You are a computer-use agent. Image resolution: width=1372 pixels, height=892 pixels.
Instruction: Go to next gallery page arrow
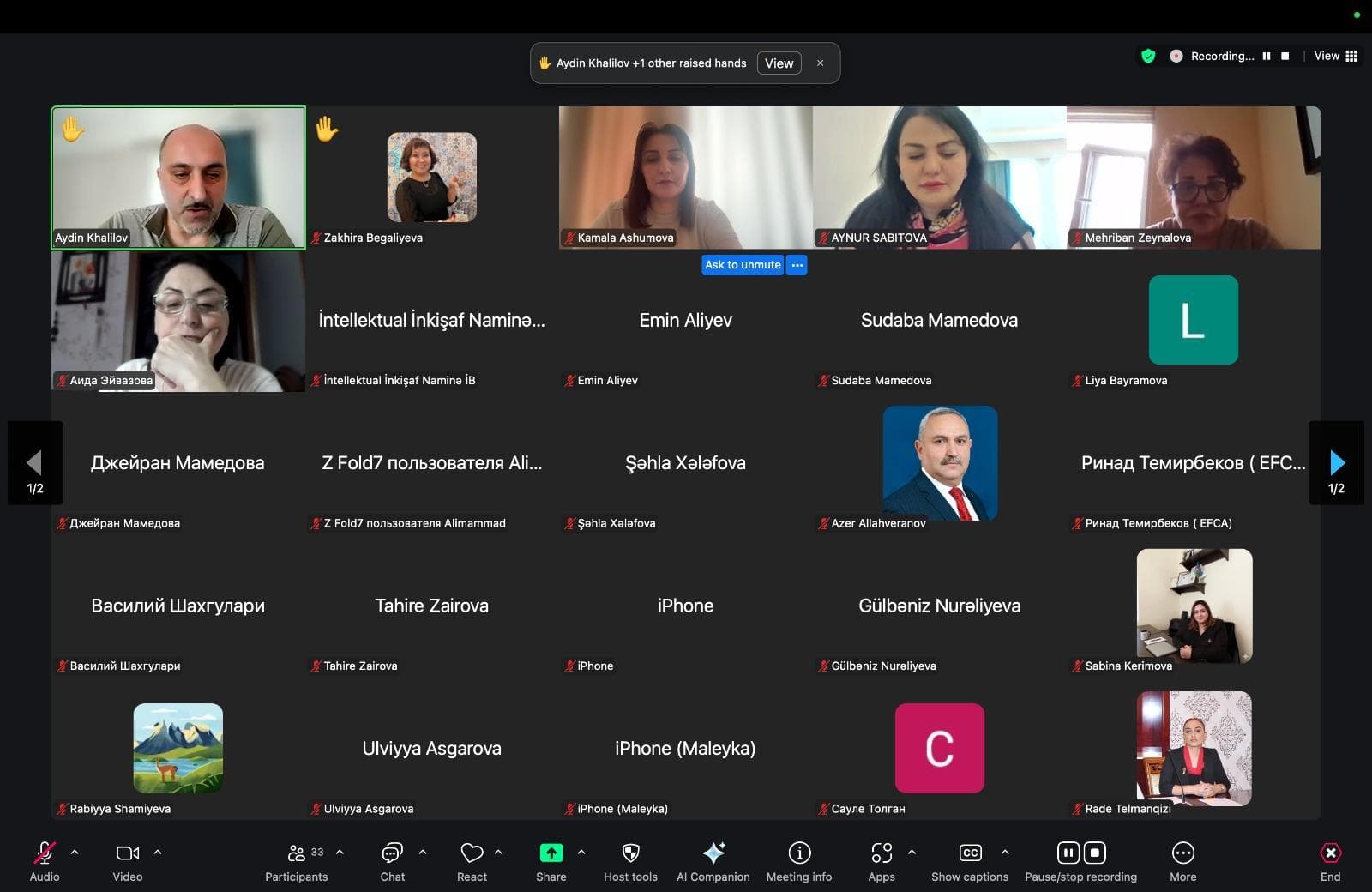(x=1336, y=463)
